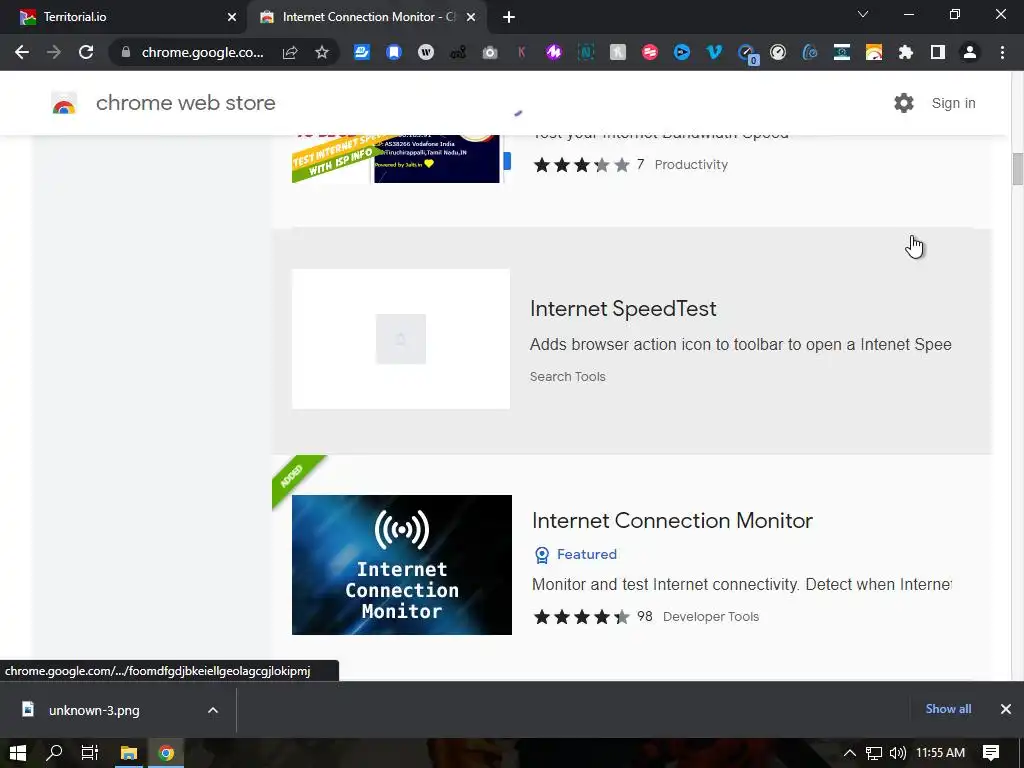Click the network icon in system tray
Image resolution: width=1024 pixels, height=768 pixels.
pyautogui.click(x=874, y=753)
